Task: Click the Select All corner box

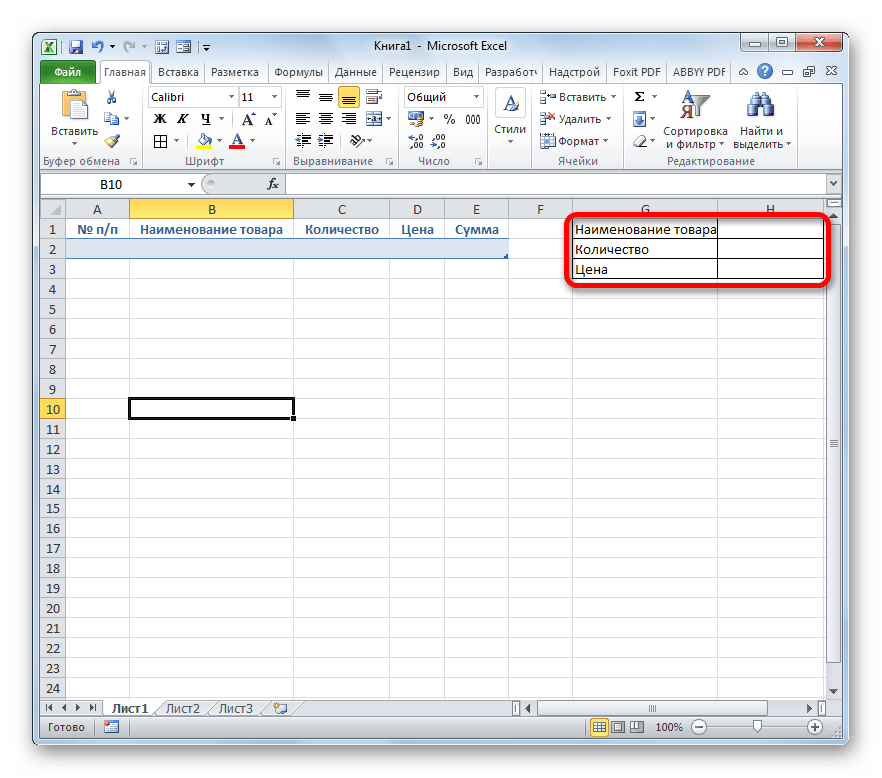Action: coord(53,209)
